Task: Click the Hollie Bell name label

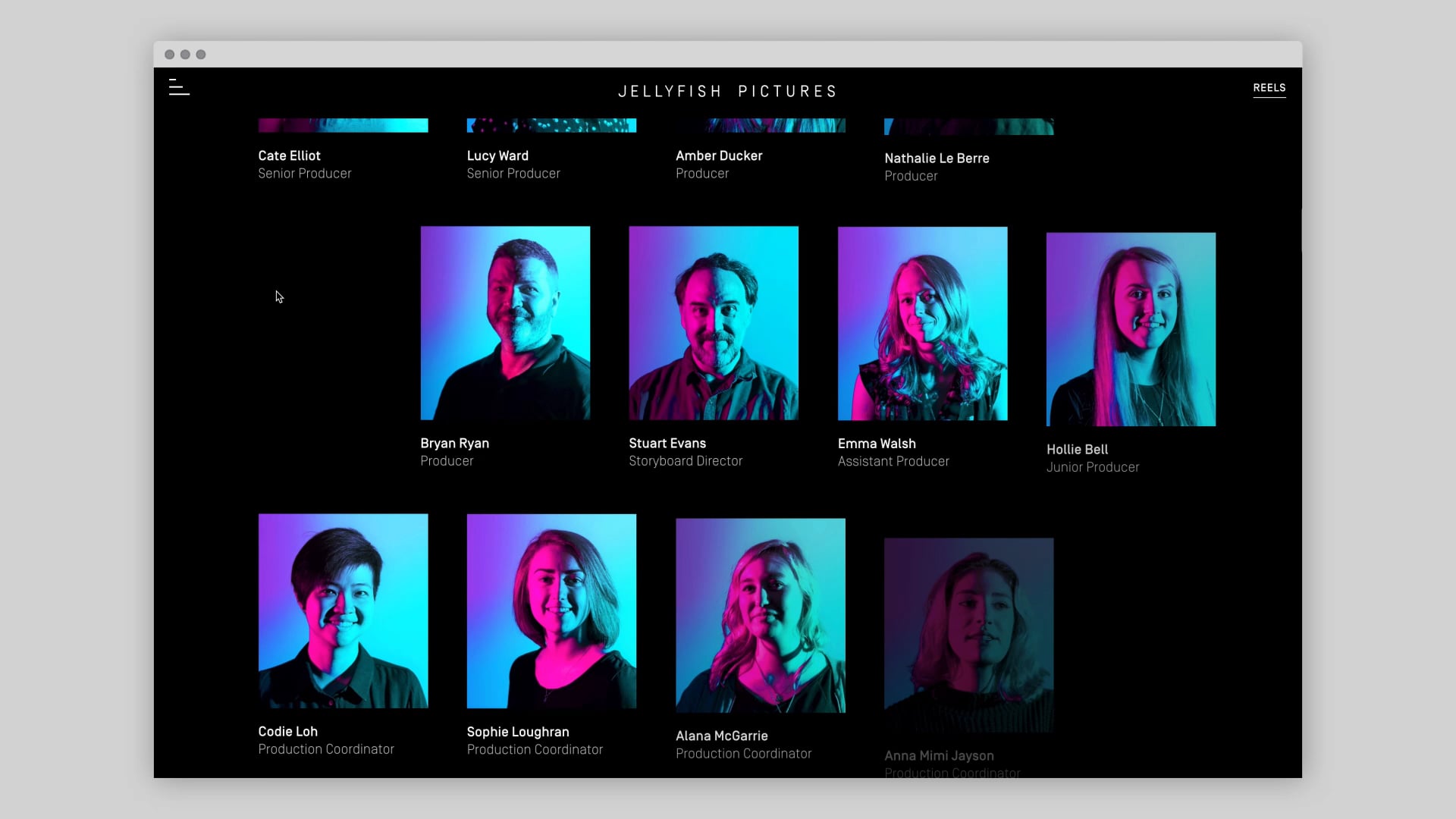Action: point(1077,450)
